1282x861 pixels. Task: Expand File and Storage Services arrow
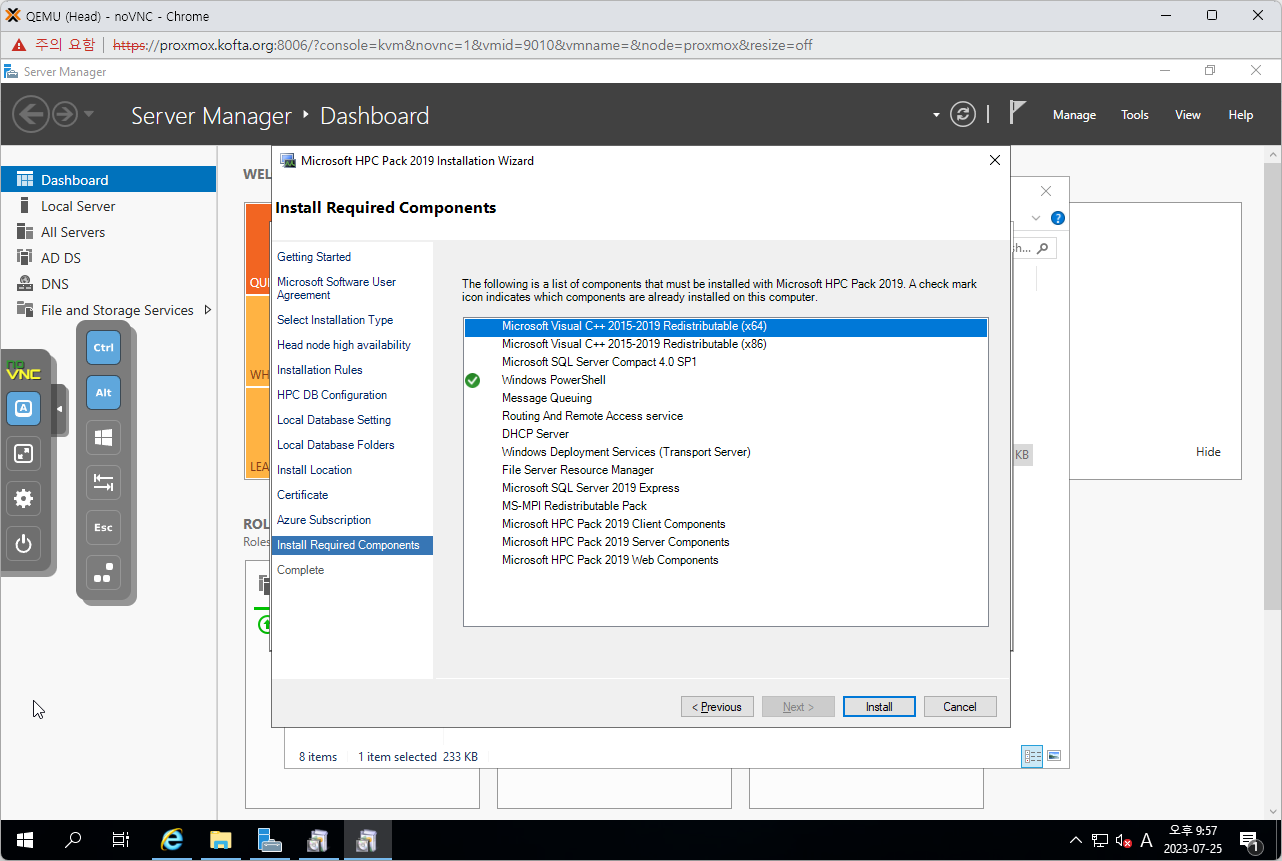208,310
